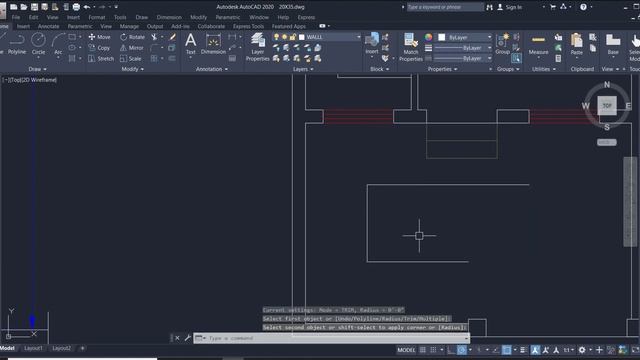
Task: Toggle layer on/off lightbulb for WALLL layer
Action: click(276, 37)
